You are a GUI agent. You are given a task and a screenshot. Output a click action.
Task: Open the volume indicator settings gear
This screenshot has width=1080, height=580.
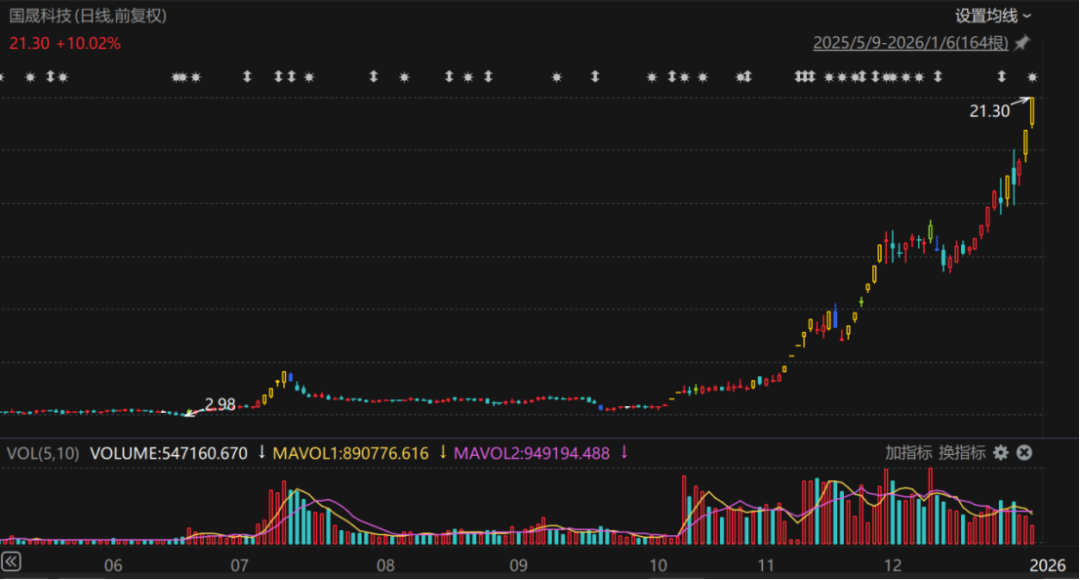(x=1000, y=453)
